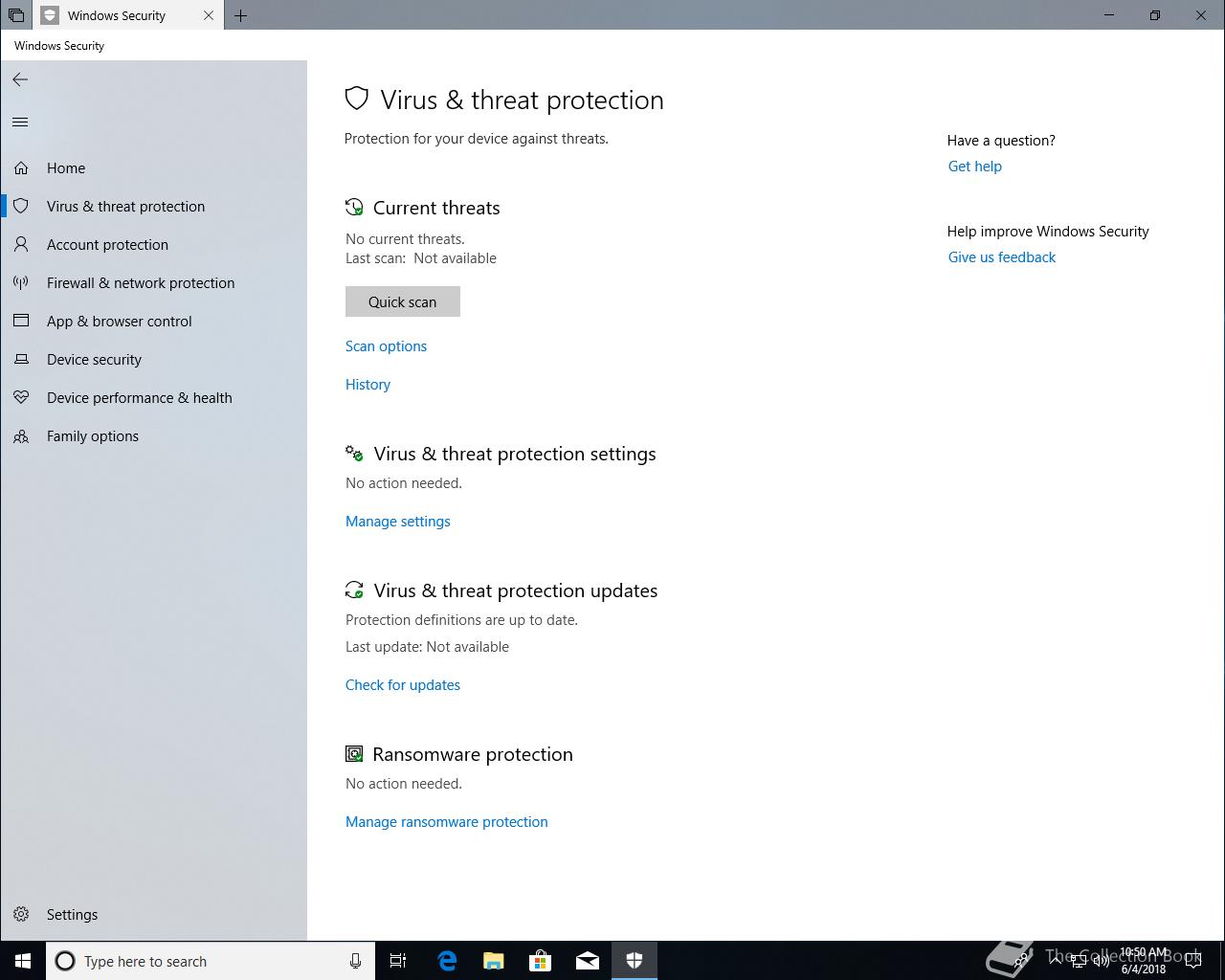Image resolution: width=1225 pixels, height=980 pixels.
Task: Add a new tab with plus button
Action: point(240,15)
